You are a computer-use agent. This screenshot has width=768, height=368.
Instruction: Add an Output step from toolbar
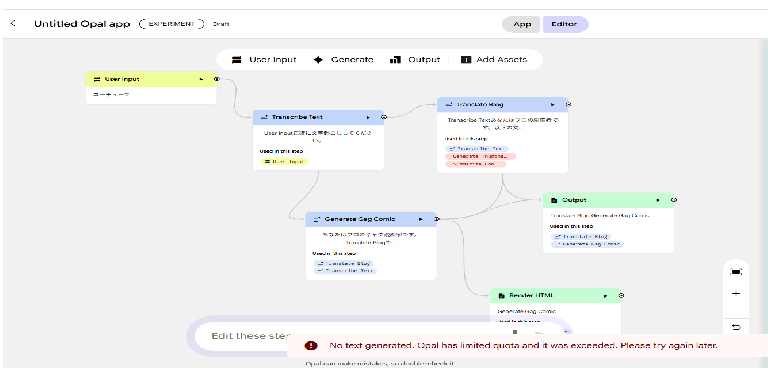tap(415, 60)
